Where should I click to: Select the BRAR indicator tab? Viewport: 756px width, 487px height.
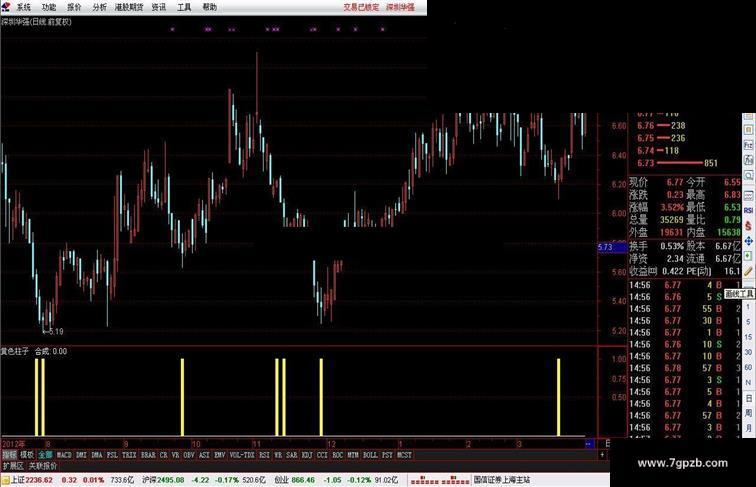(148, 455)
